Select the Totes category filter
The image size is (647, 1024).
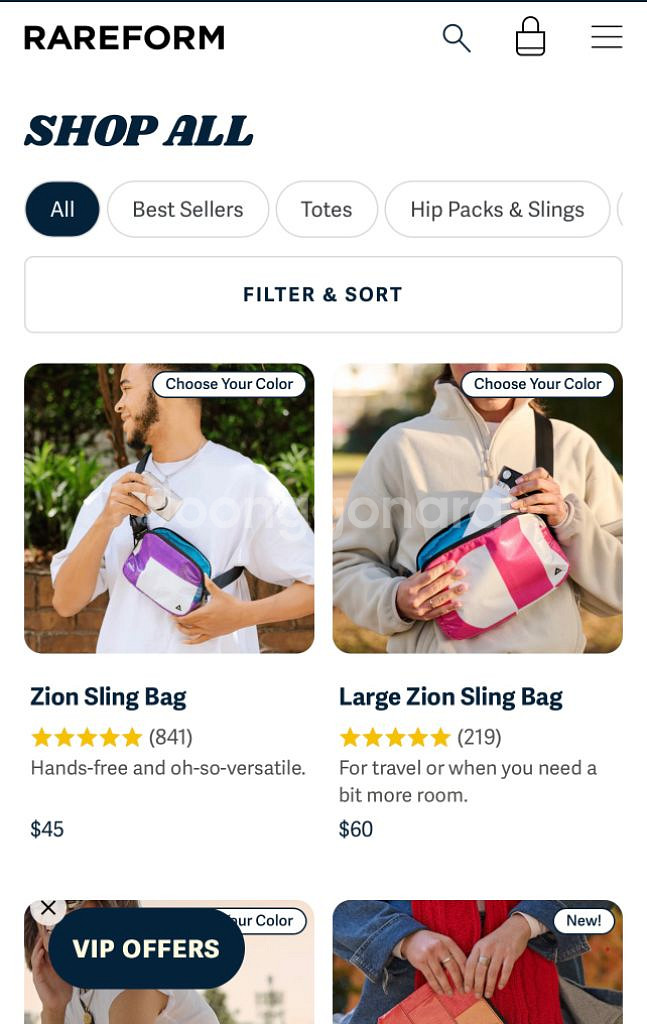tap(326, 209)
